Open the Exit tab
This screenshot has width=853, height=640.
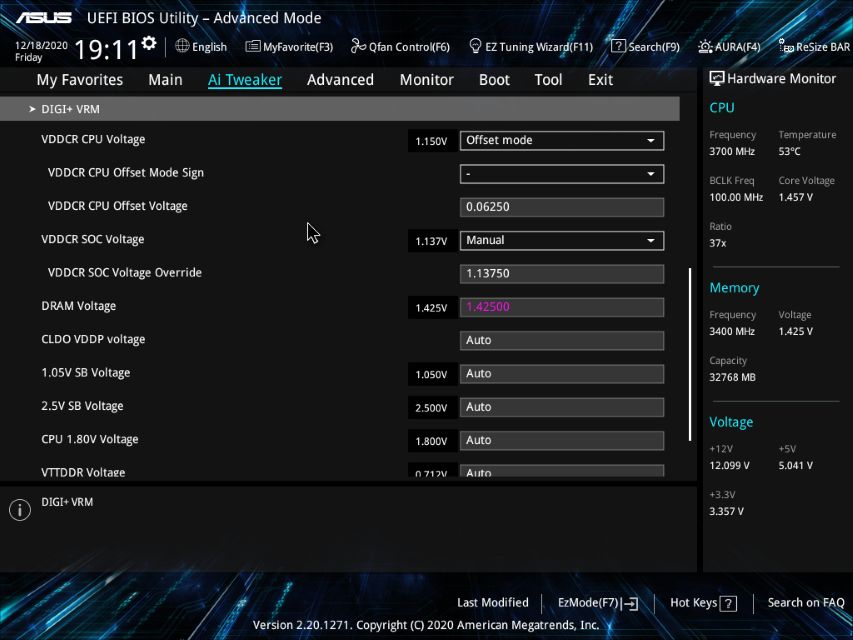pyautogui.click(x=600, y=80)
